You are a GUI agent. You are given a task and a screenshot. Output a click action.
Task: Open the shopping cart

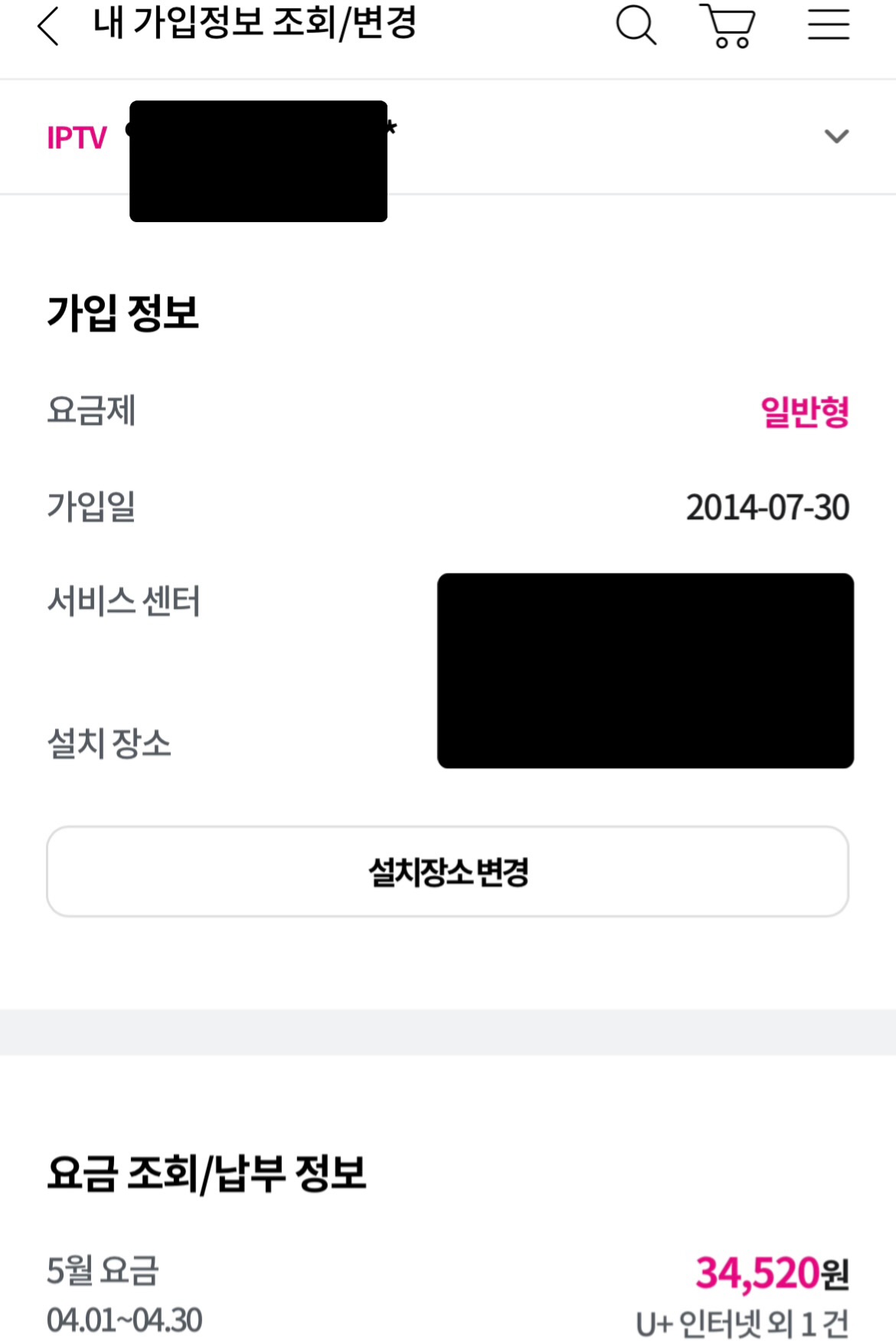728,26
